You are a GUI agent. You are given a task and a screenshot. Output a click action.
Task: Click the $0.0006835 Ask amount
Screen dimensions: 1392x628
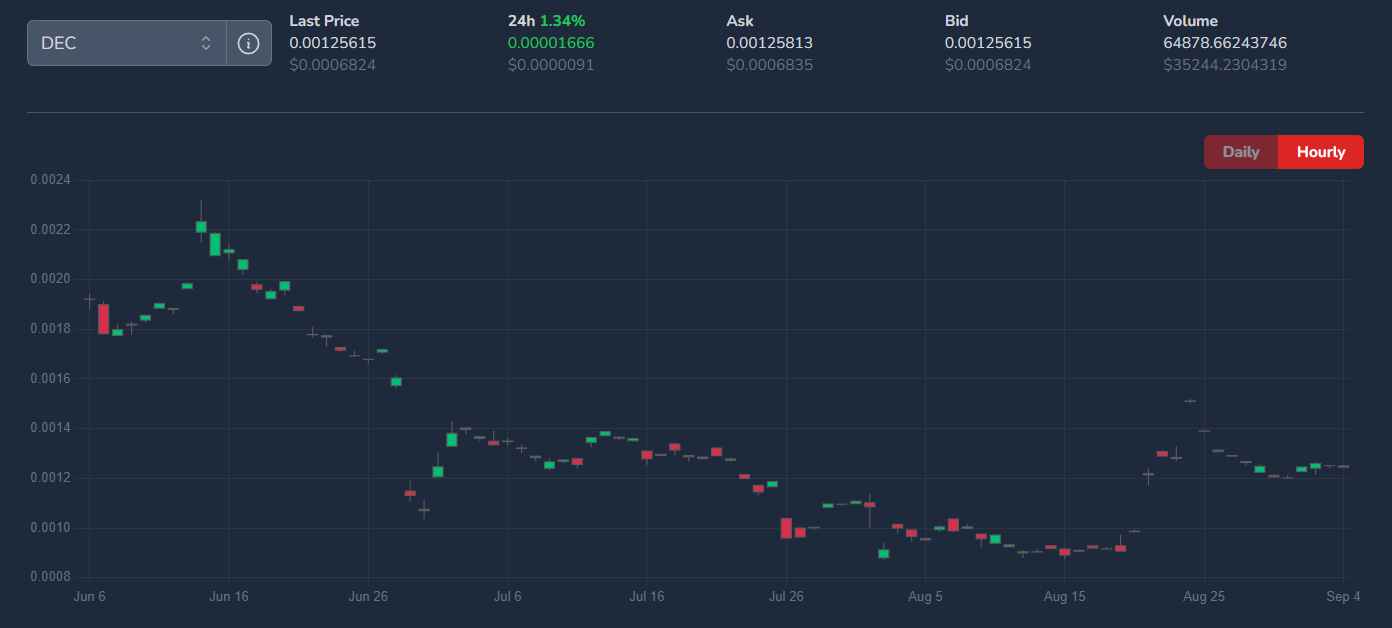pyautogui.click(x=770, y=65)
